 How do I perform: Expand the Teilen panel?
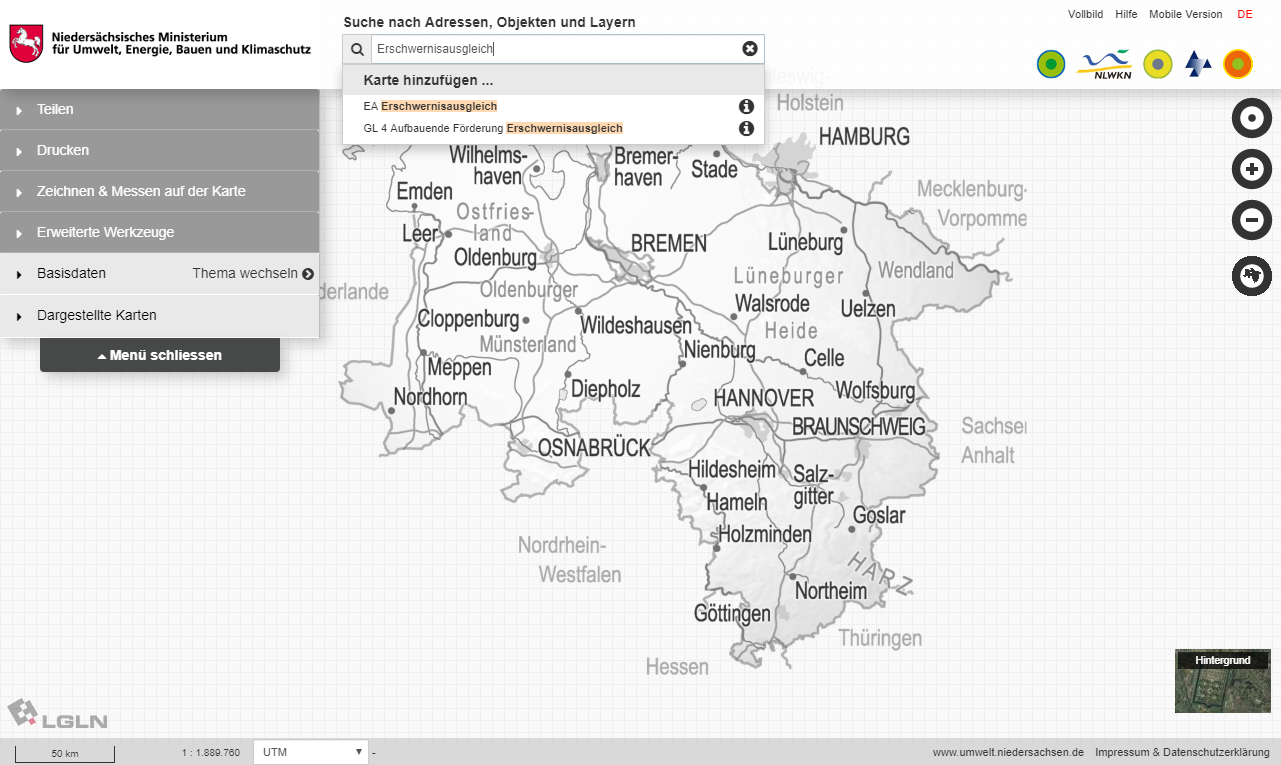[160, 110]
